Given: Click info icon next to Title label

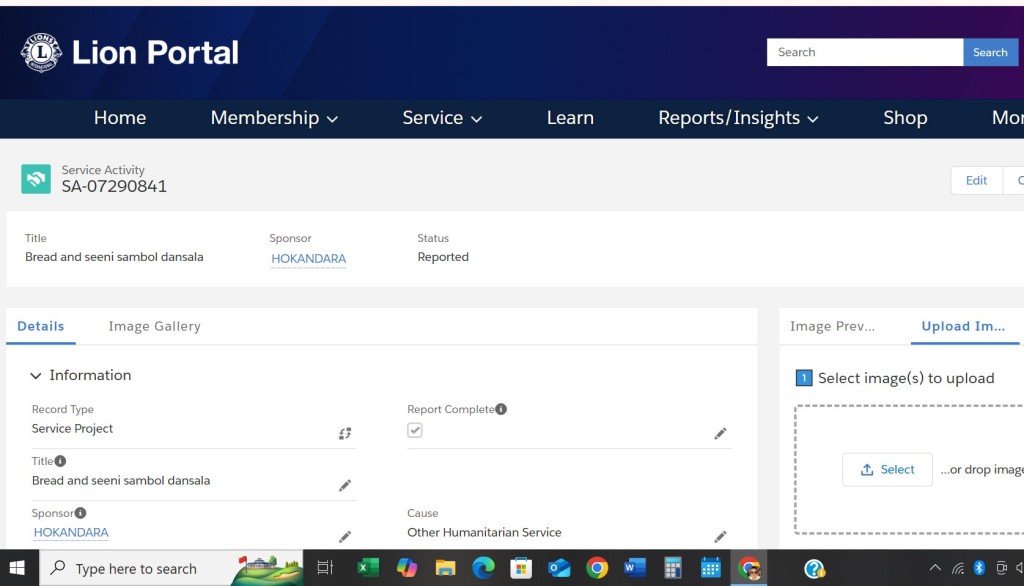Looking at the screenshot, I should 60,461.
